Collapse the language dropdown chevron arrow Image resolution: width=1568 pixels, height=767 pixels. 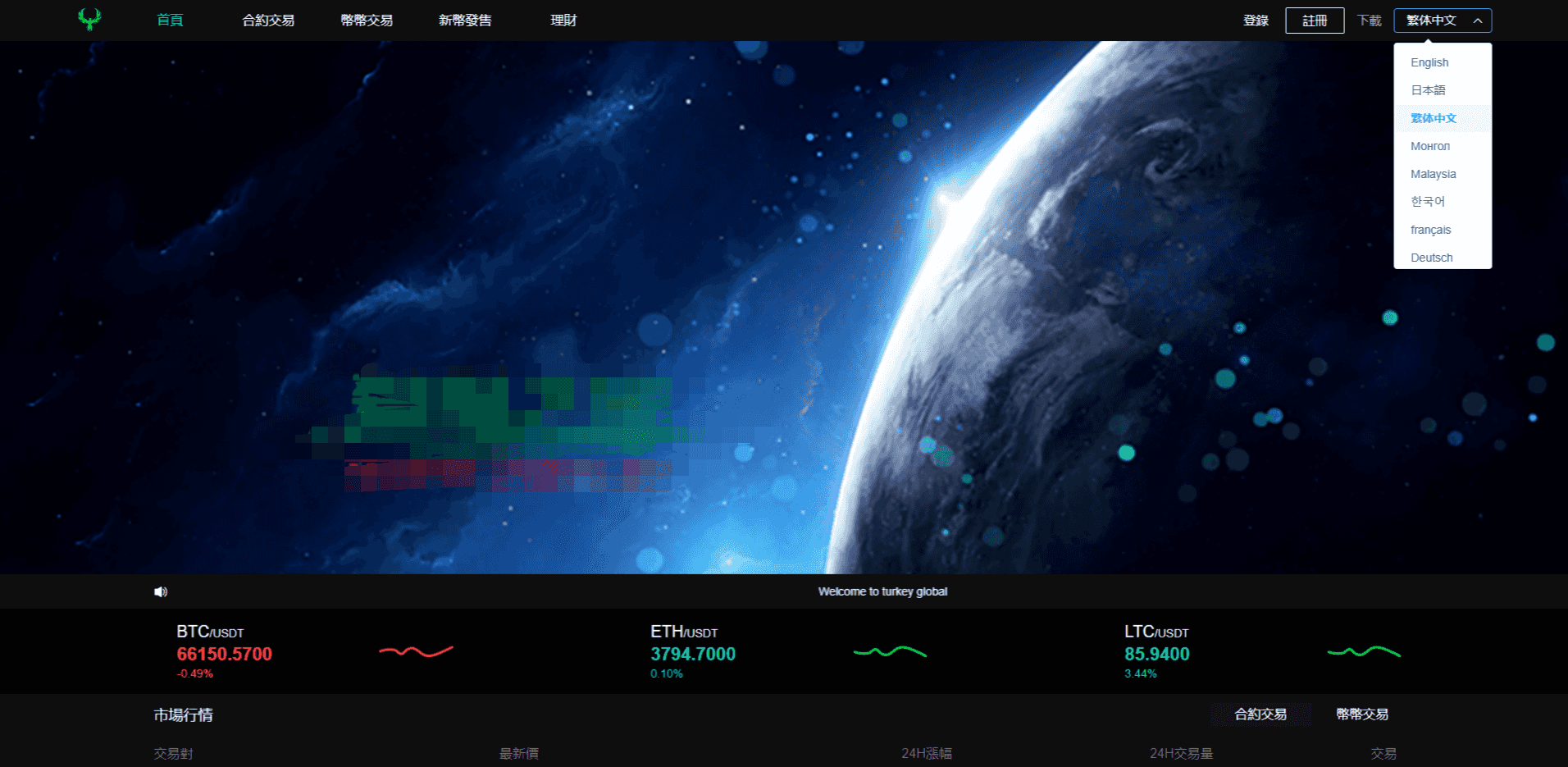[1477, 21]
